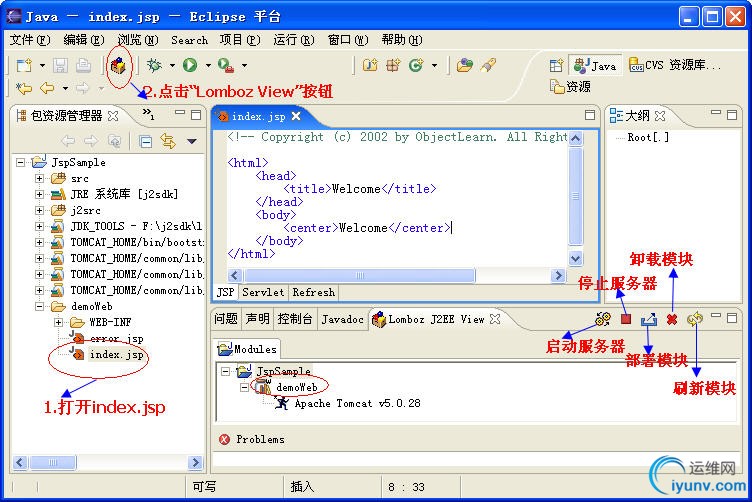This screenshot has width=752, height=502.
Task: Click the Open Perspective icon
Action: [556, 65]
